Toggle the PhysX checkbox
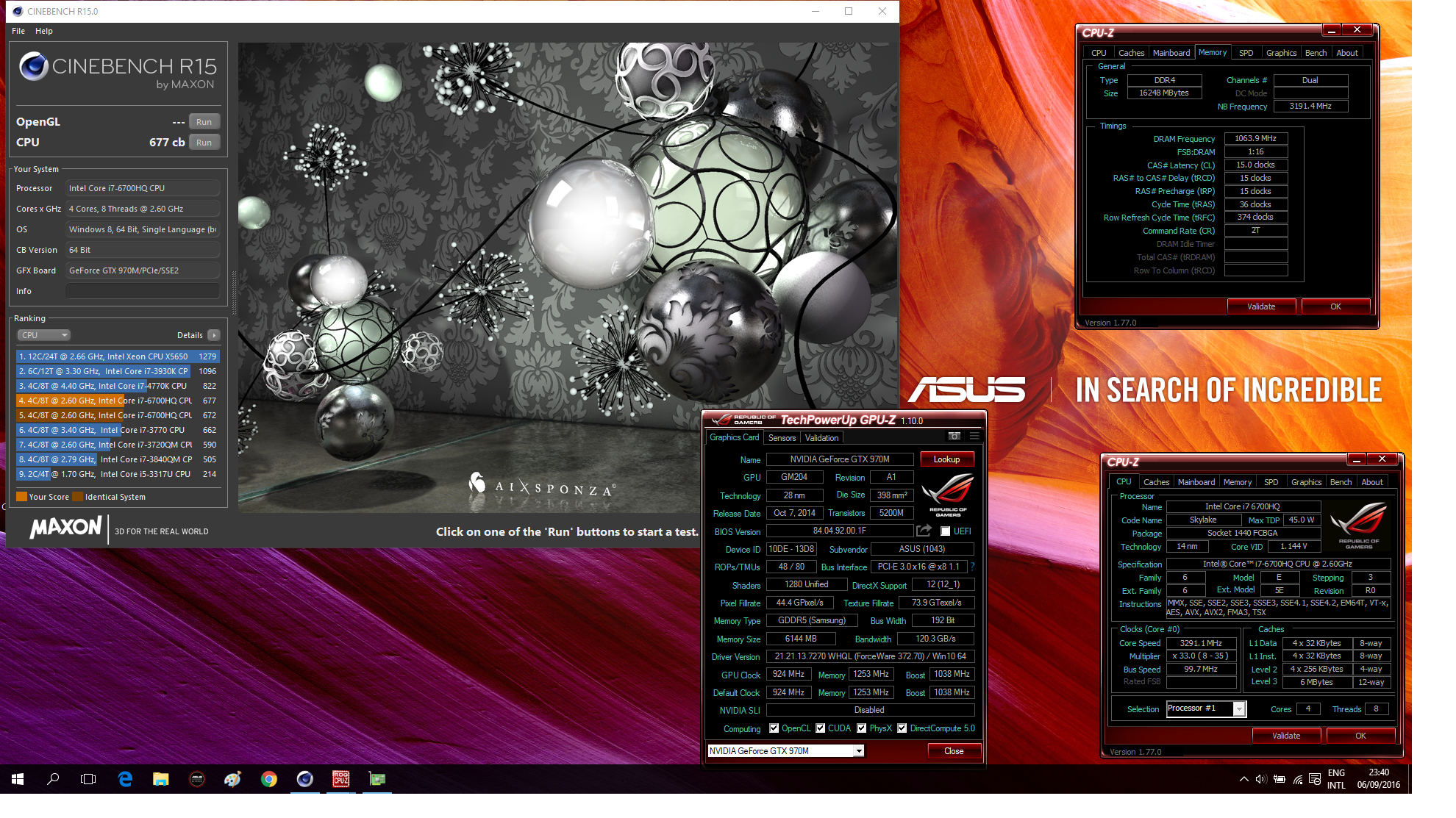 tap(862, 728)
